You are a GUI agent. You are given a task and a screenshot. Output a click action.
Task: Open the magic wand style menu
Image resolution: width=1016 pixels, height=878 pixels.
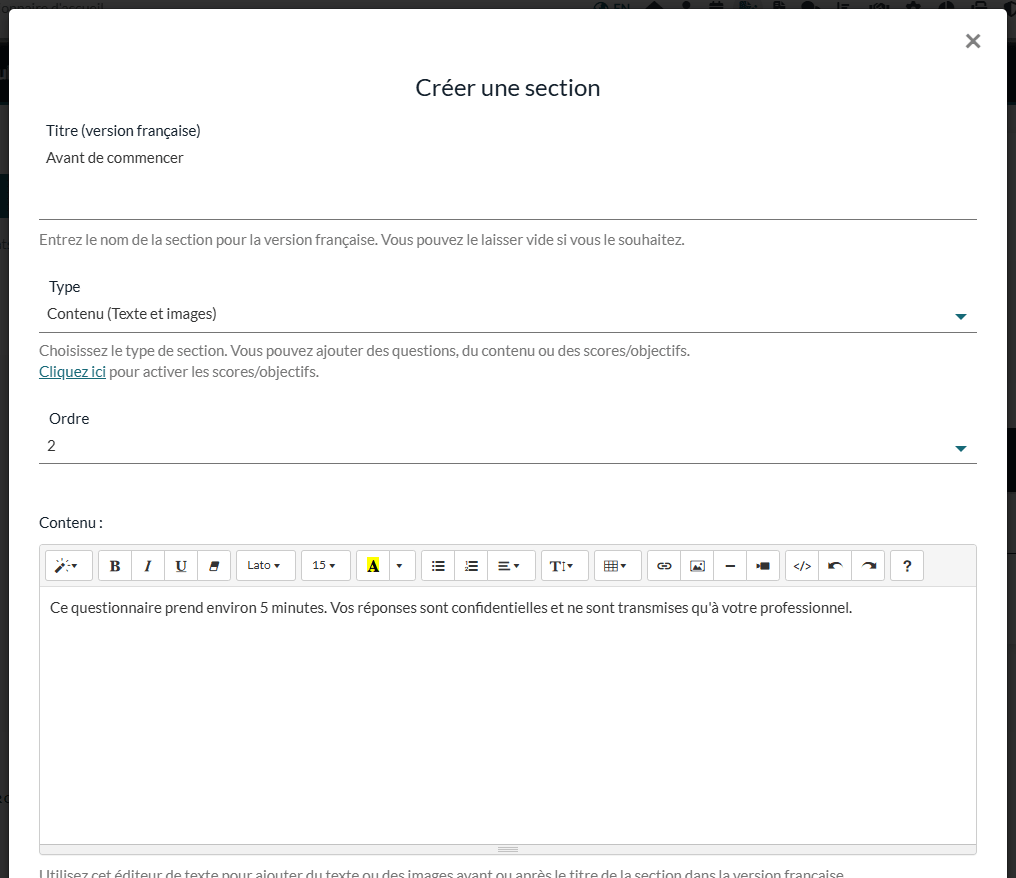(69, 566)
